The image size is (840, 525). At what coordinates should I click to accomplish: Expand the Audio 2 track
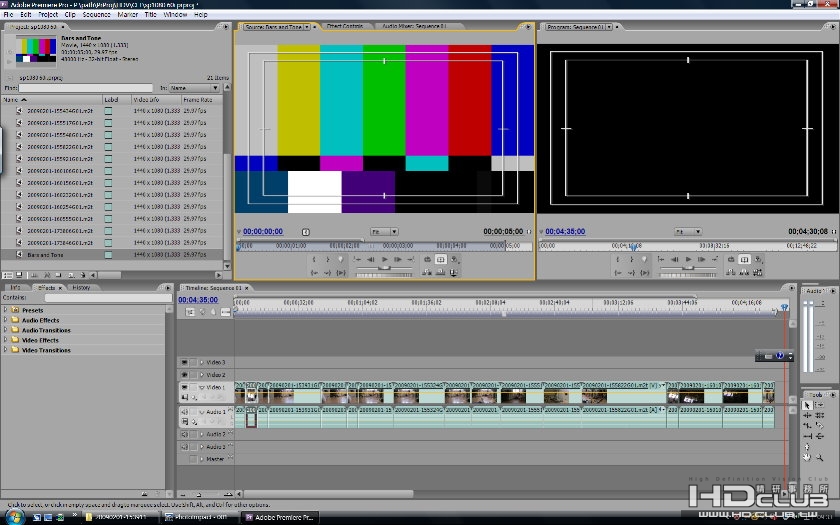pyautogui.click(x=202, y=434)
